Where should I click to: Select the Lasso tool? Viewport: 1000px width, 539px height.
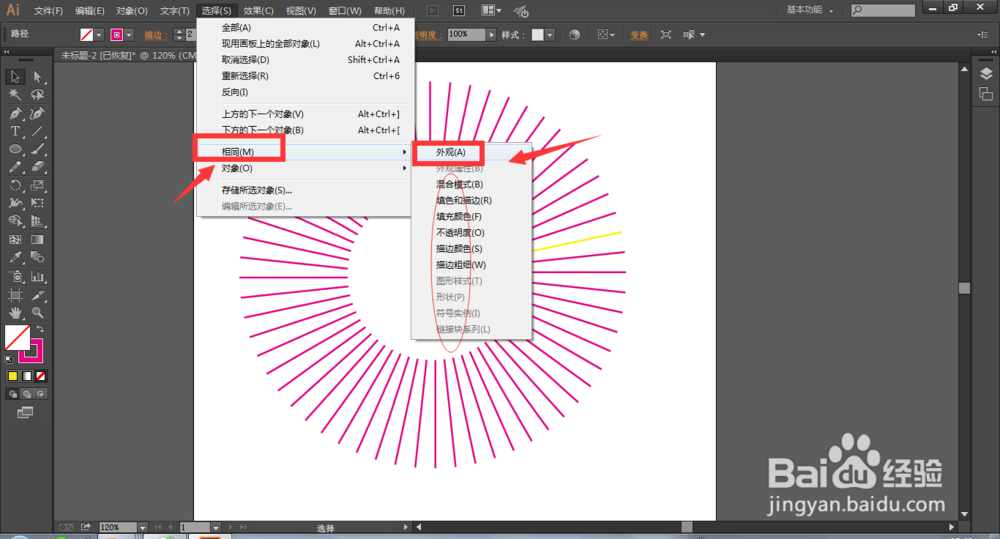click(38, 95)
